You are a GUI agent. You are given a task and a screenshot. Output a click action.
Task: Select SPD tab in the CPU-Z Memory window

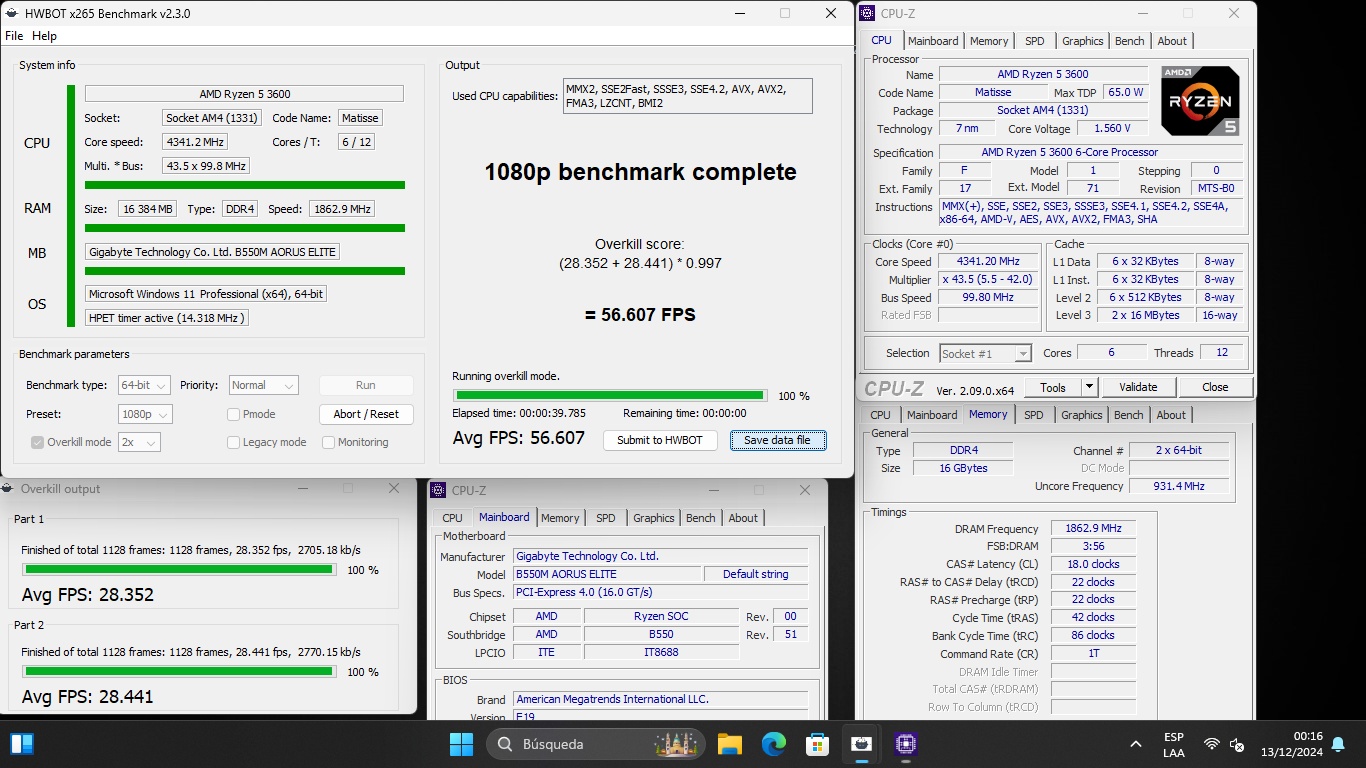pyautogui.click(x=1034, y=415)
